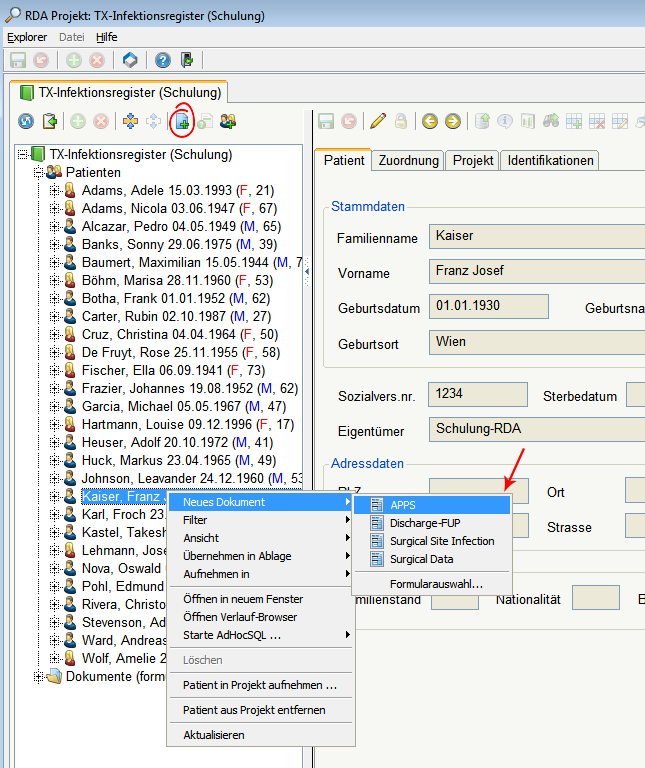Expand the Adams, Adele patient node

[x=55, y=191]
